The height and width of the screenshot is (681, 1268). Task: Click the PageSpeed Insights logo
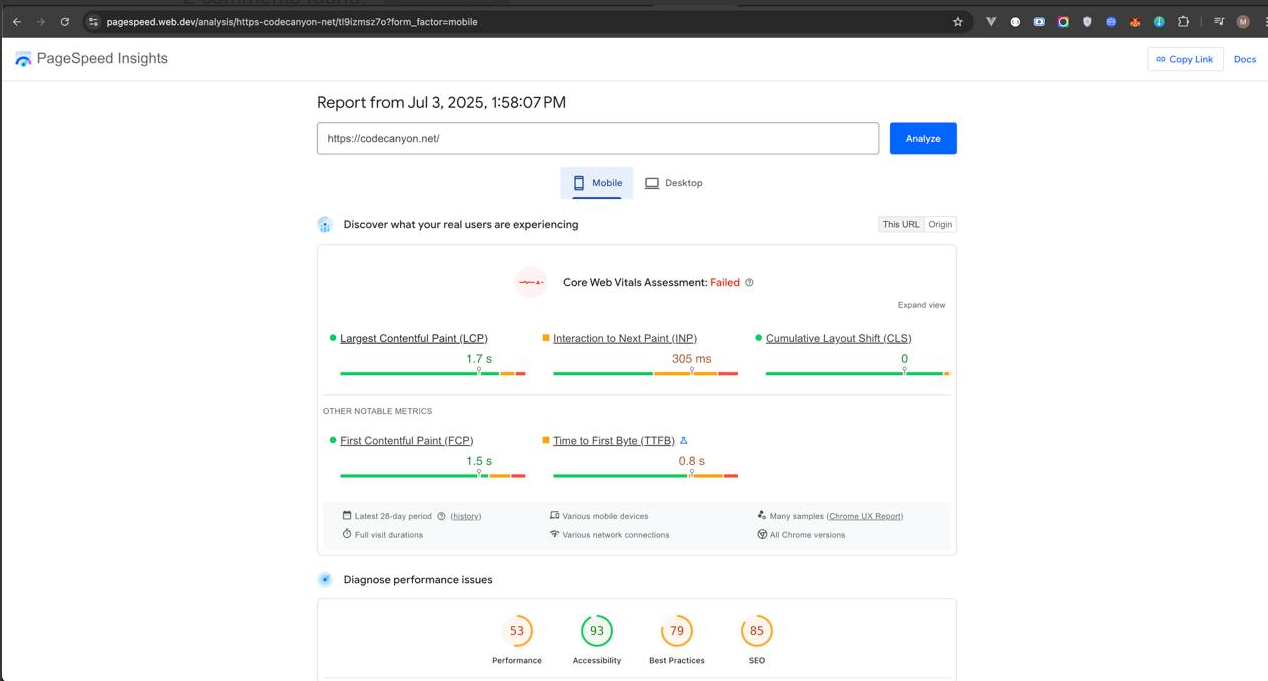[91, 59]
